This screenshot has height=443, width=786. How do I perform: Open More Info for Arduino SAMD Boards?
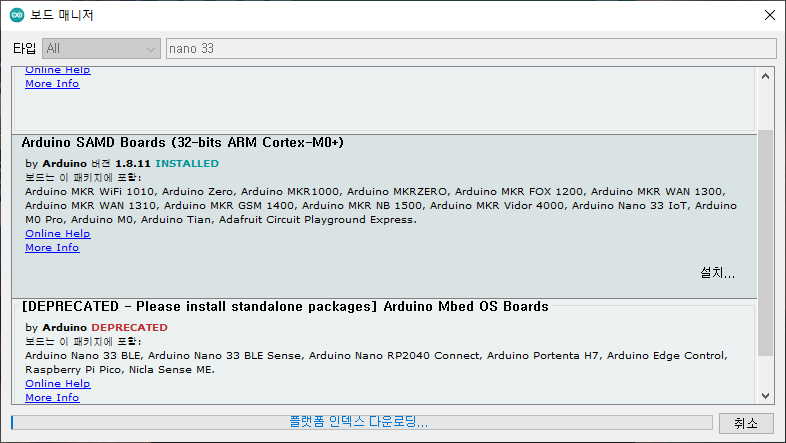(52, 248)
